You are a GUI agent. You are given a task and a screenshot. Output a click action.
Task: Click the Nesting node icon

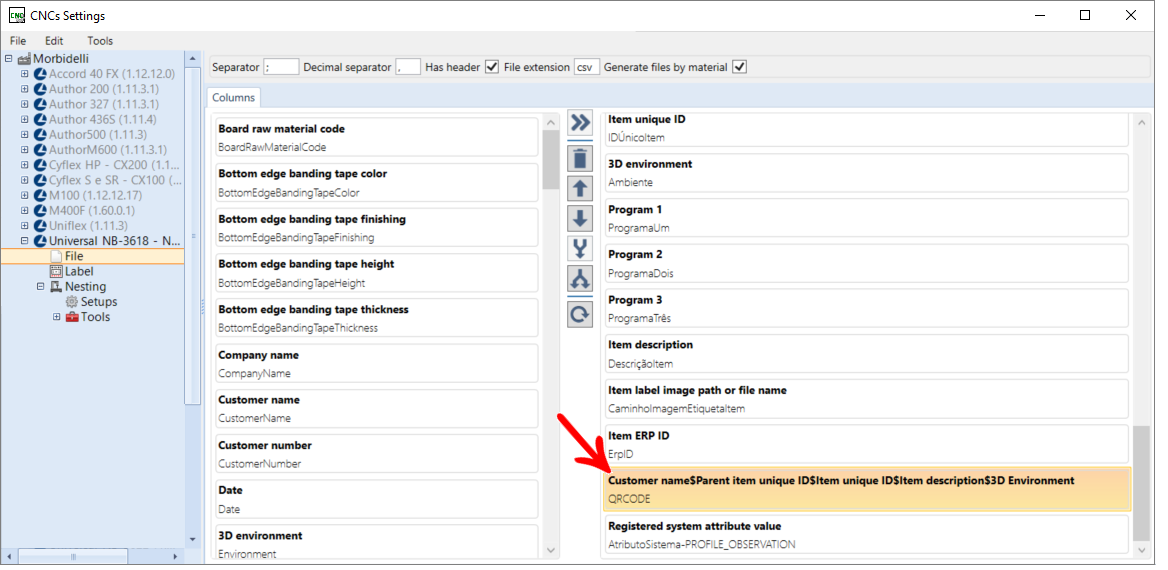pos(56,286)
